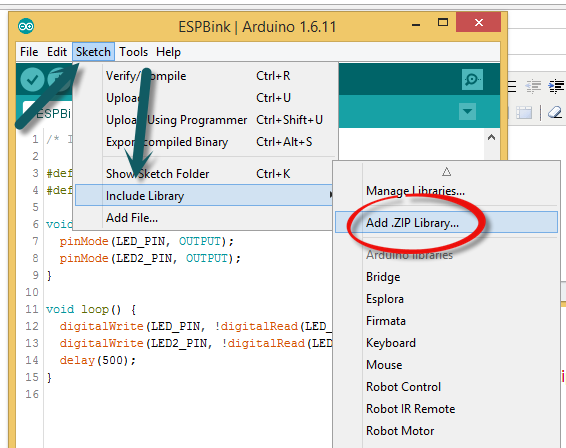Click the editor scrollbar up arrow
Viewport: 566px width, 448px height.
pyautogui.click(x=491, y=138)
